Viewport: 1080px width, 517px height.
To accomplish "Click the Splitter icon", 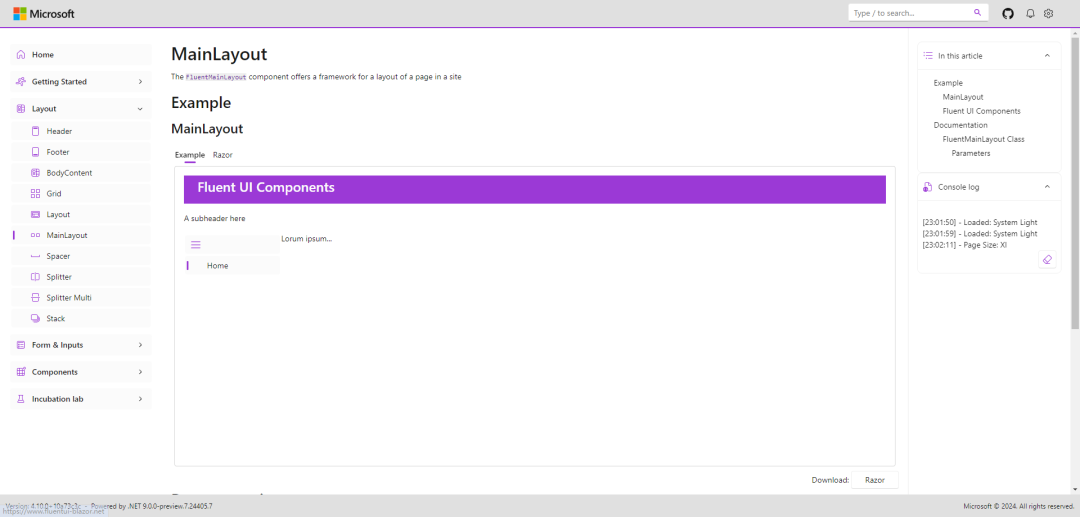I will pyautogui.click(x=36, y=277).
